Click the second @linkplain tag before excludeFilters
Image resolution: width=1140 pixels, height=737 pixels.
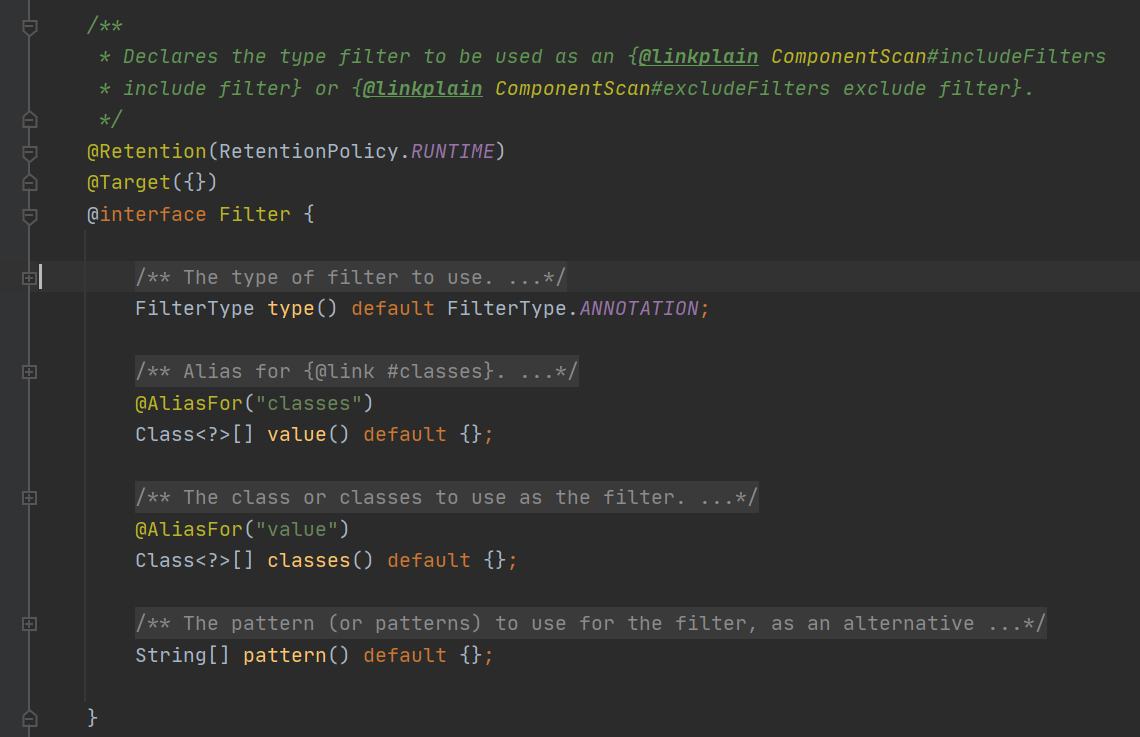(422, 89)
